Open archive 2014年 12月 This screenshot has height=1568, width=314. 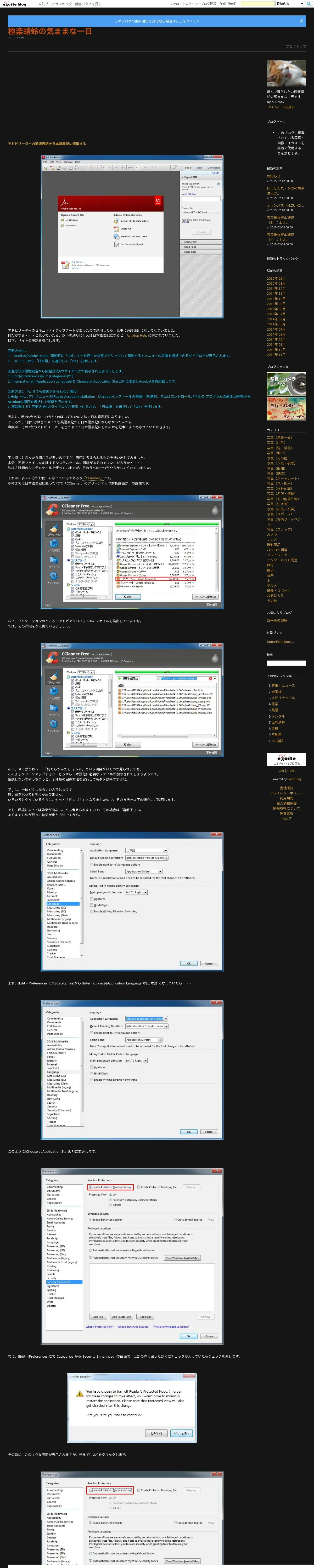point(276,289)
